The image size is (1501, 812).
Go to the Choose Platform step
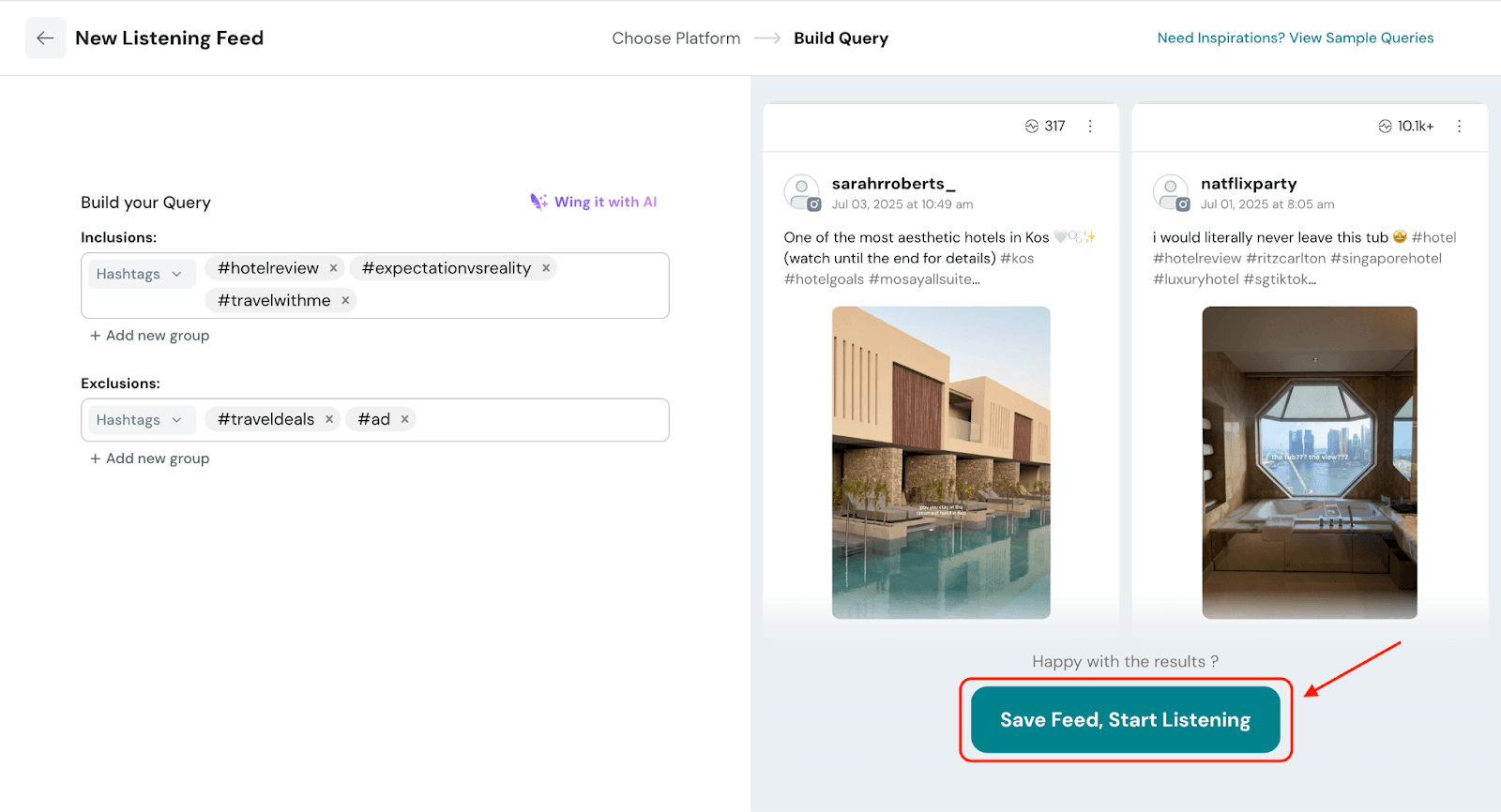click(x=675, y=38)
